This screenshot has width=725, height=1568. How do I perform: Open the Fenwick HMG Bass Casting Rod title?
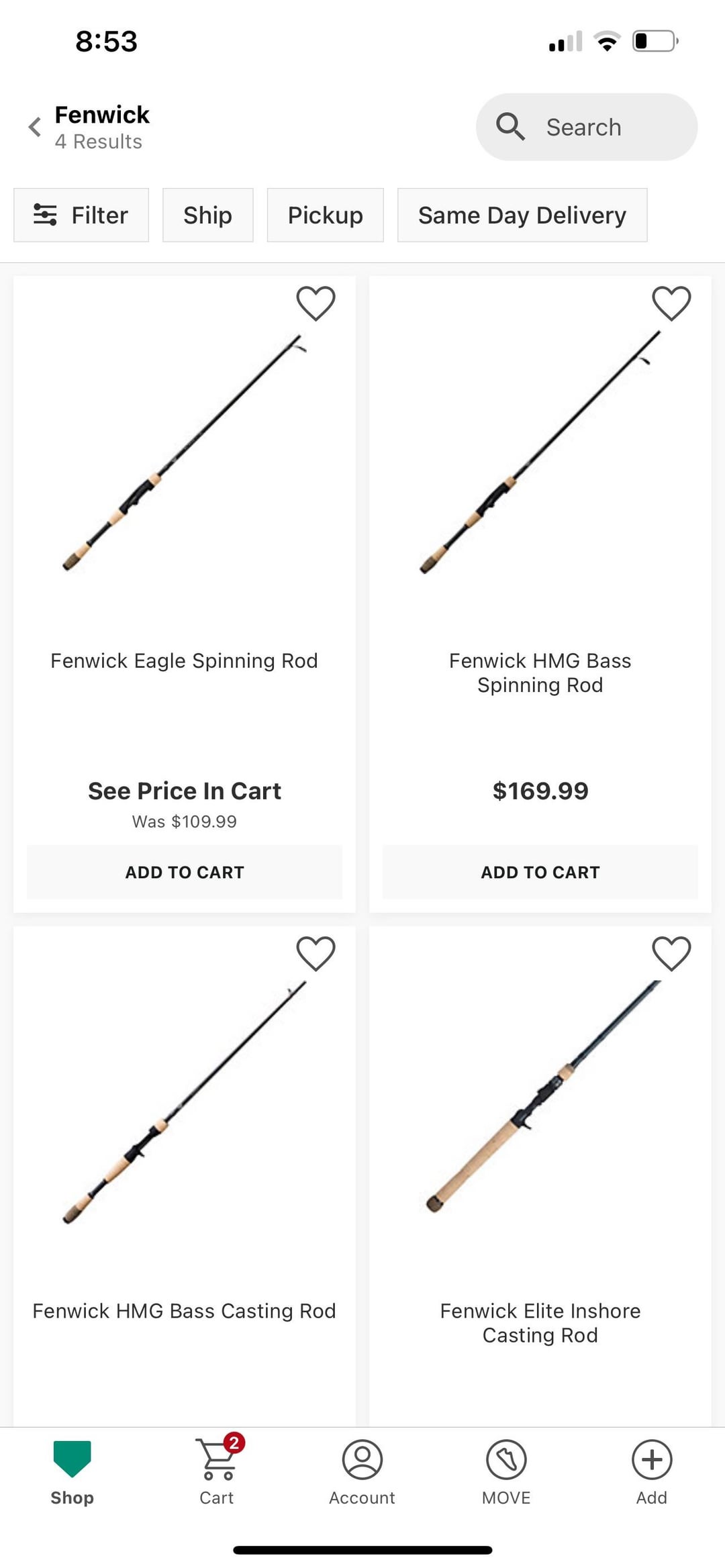click(x=185, y=1311)
